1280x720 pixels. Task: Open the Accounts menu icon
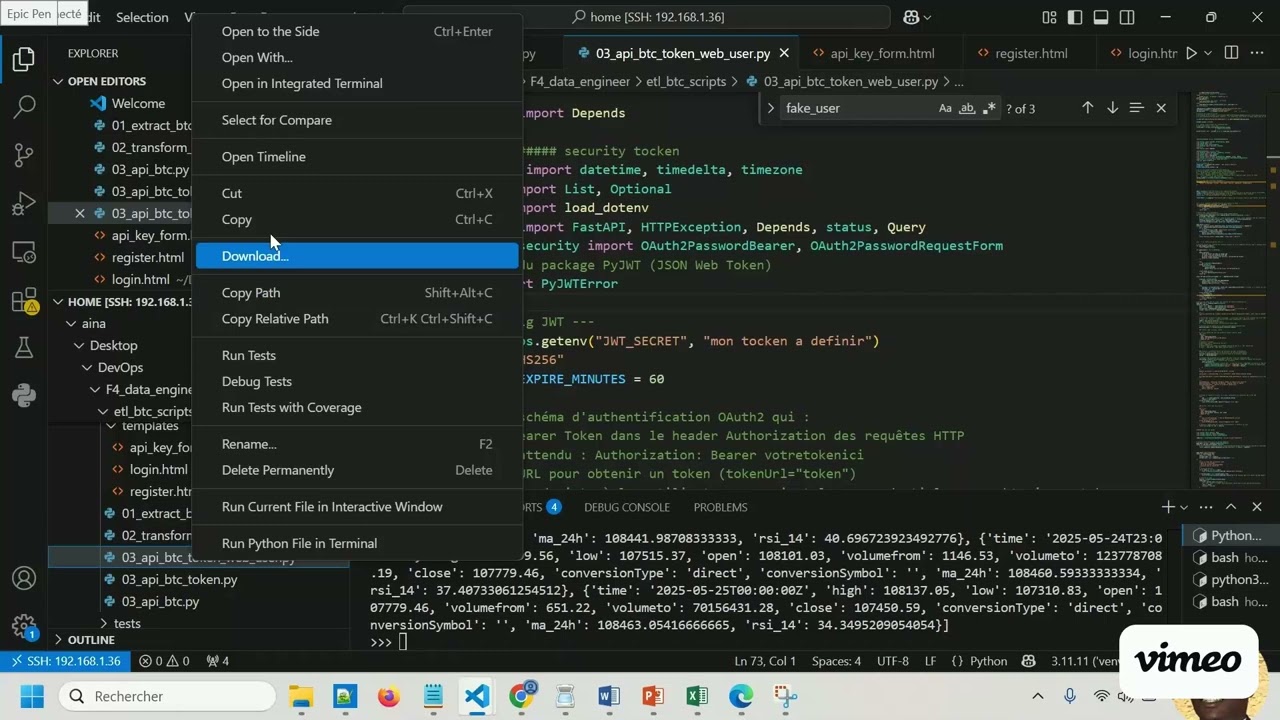coord(24,579)
